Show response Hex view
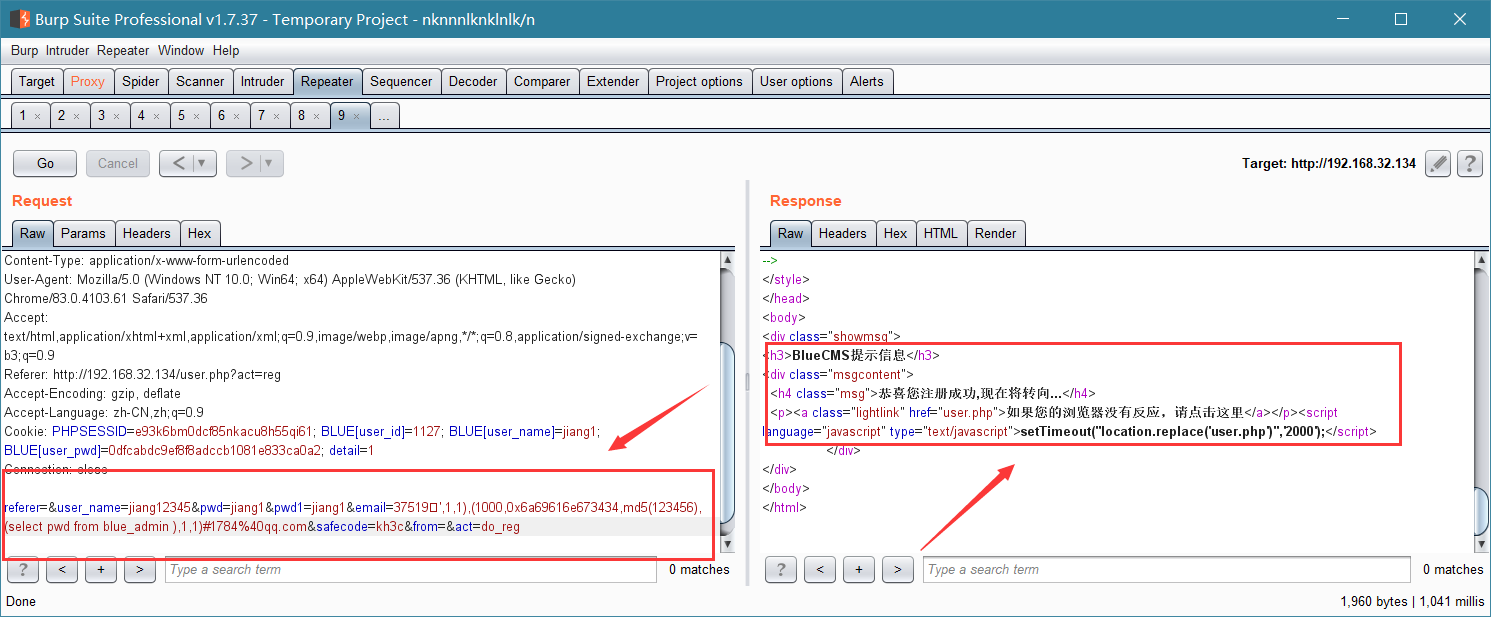1491x617 pixels. [x=896, y=233]
